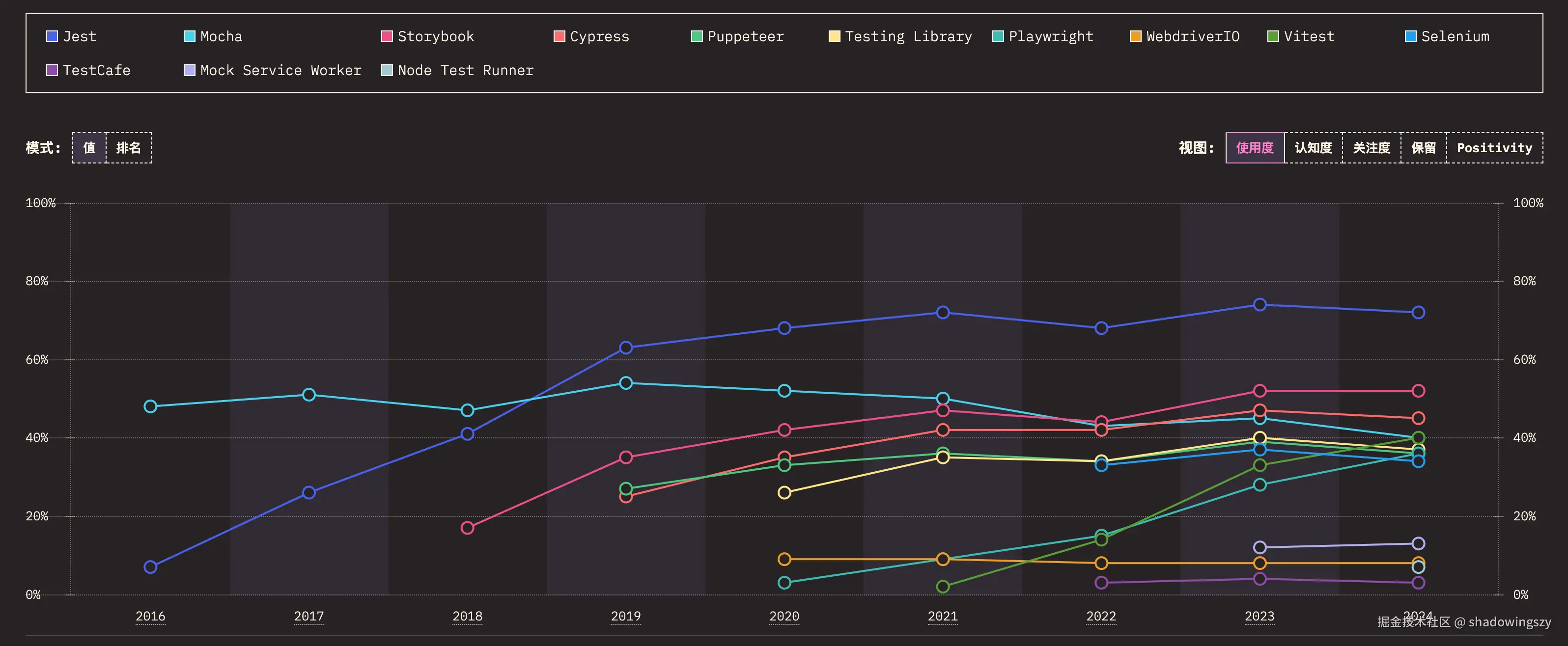
Task: Select the 值 mode option
Action: pos(89,148)
